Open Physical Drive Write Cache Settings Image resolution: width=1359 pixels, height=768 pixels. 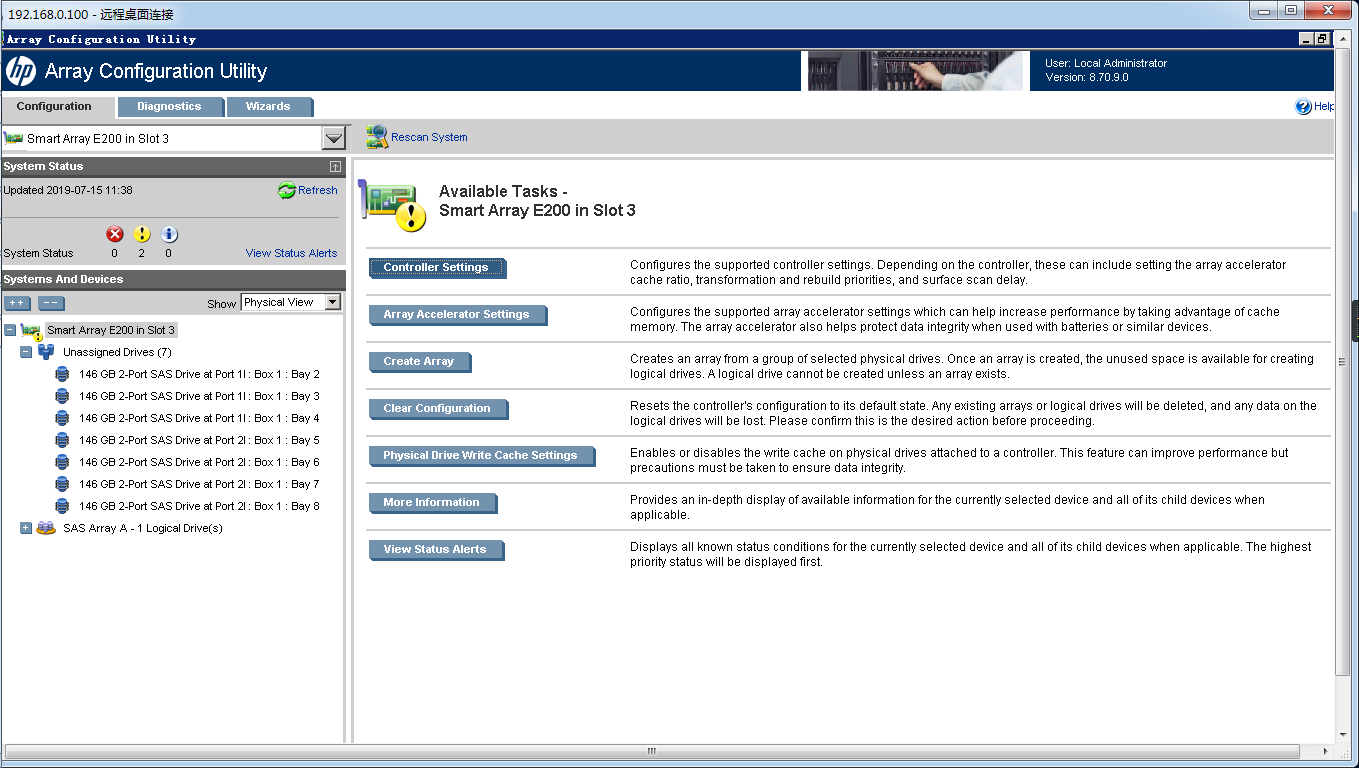coord(480,455)
